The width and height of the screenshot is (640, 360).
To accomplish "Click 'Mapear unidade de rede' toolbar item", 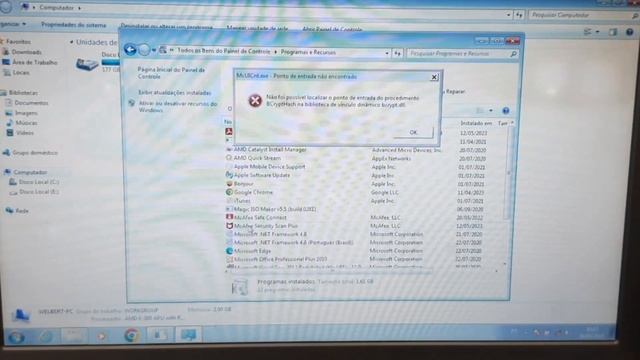I will click(x=257, y=28).
